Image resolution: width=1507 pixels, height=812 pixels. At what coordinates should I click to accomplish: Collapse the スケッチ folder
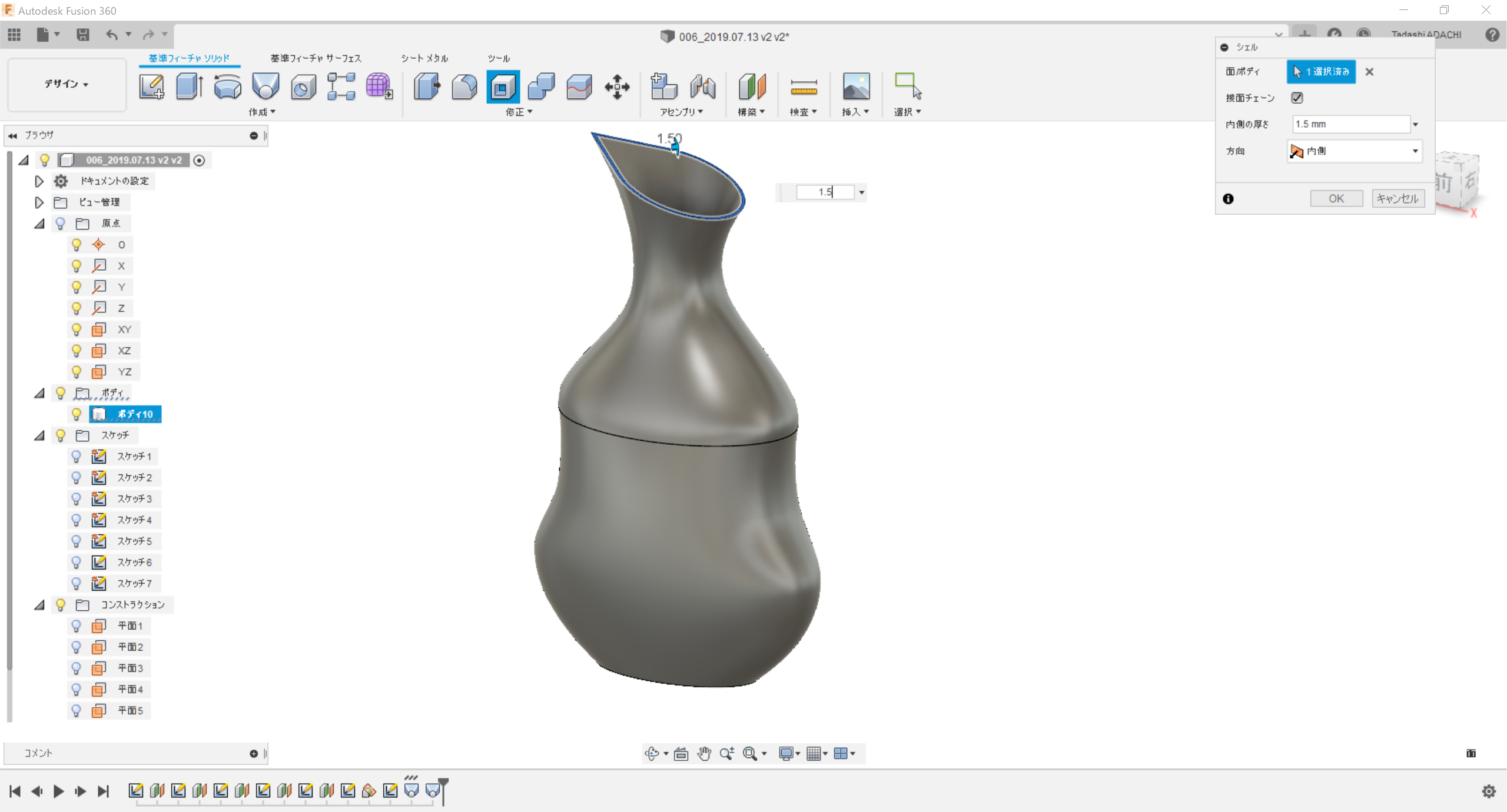(39, 435)
